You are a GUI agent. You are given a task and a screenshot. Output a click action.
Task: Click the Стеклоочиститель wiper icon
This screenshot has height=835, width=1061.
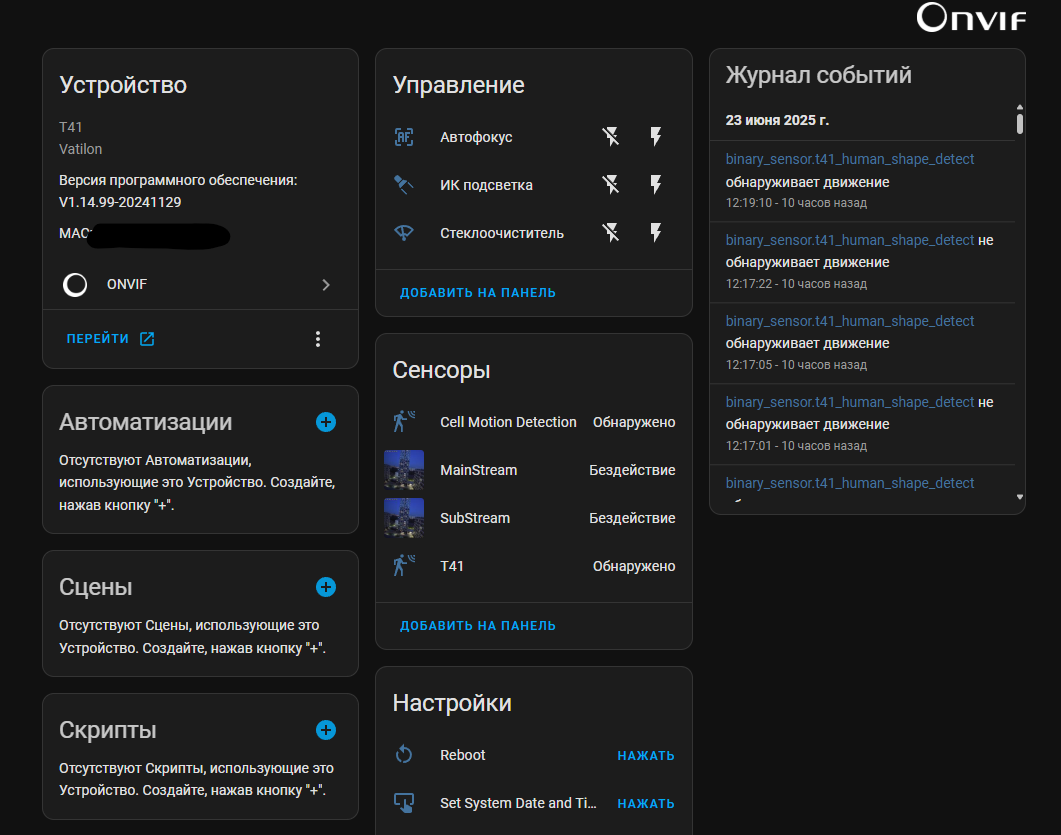[x=403, y=233]
